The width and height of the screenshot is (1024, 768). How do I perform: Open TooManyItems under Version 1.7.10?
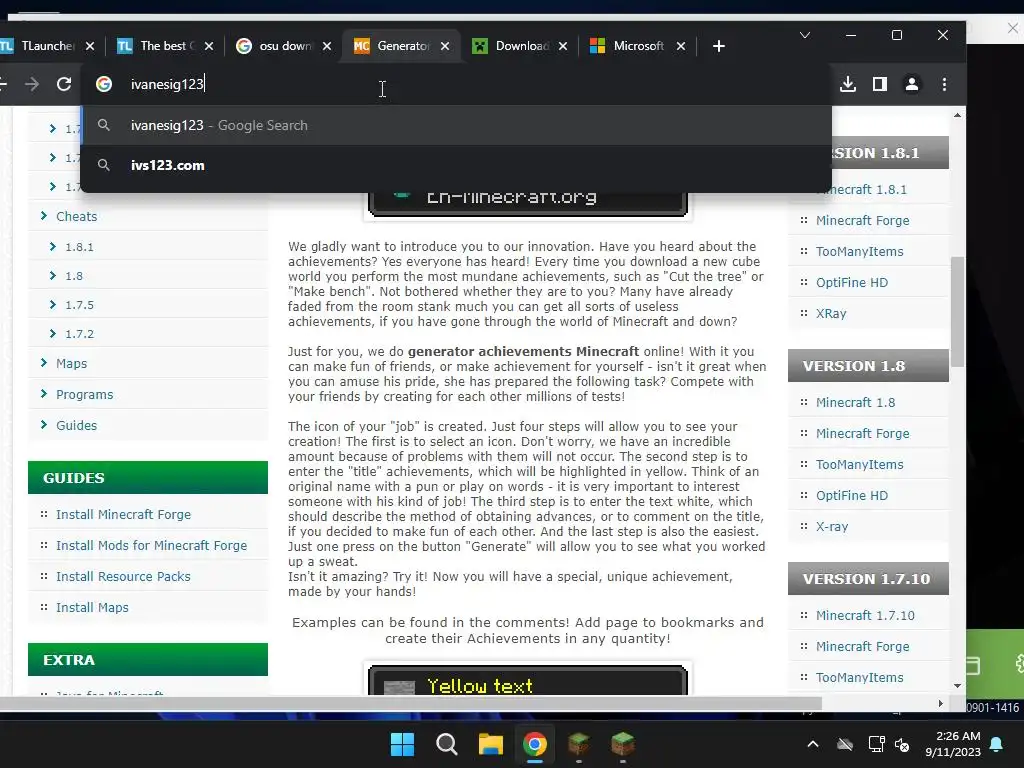pyautogui.click(x=859, y=677)
